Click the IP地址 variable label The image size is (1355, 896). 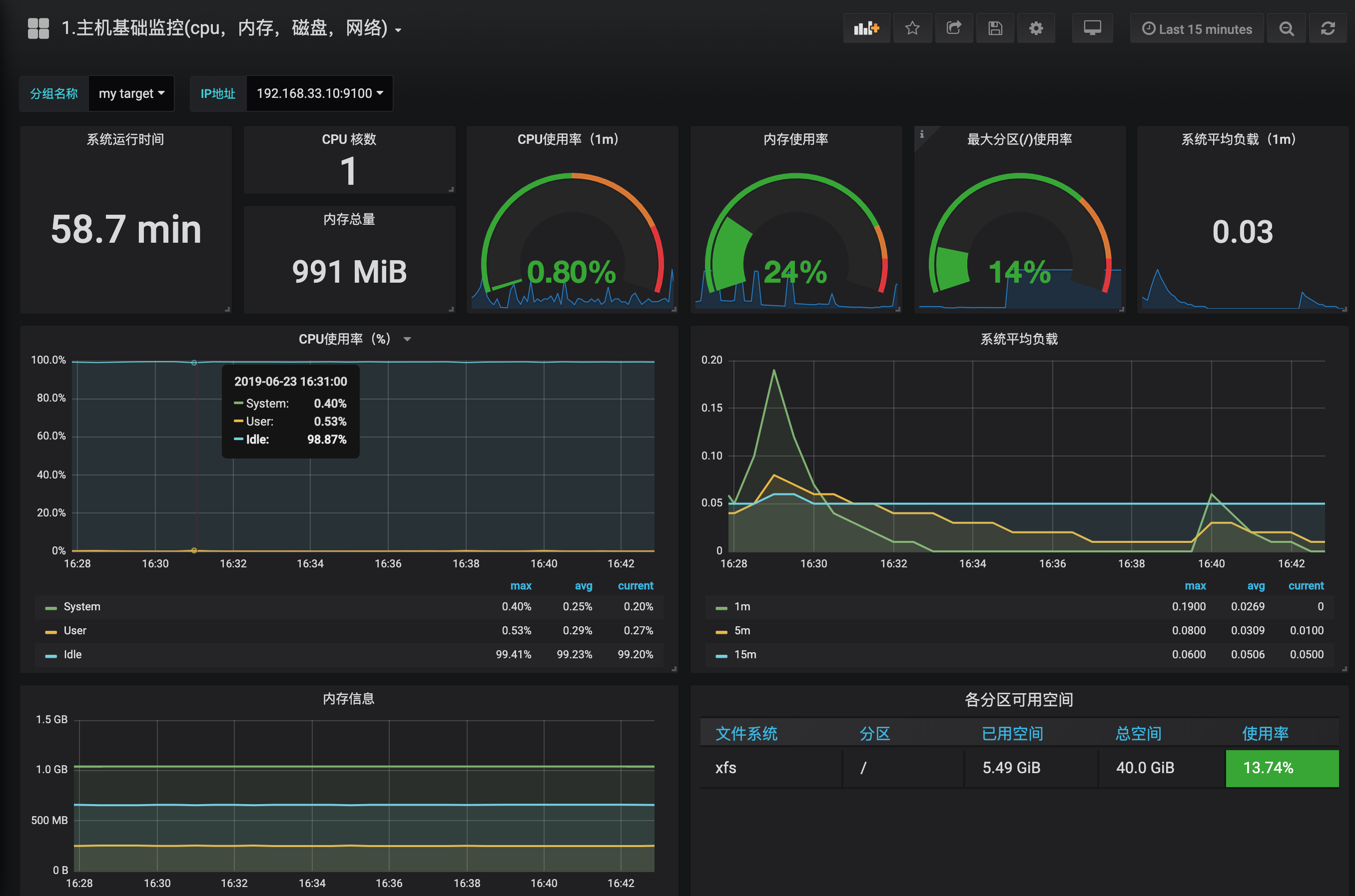click(x=218, y=93)
